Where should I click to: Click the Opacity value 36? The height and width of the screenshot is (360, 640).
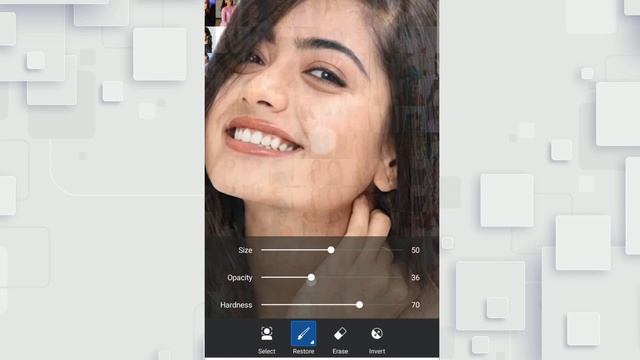click(x=416, y=278)
